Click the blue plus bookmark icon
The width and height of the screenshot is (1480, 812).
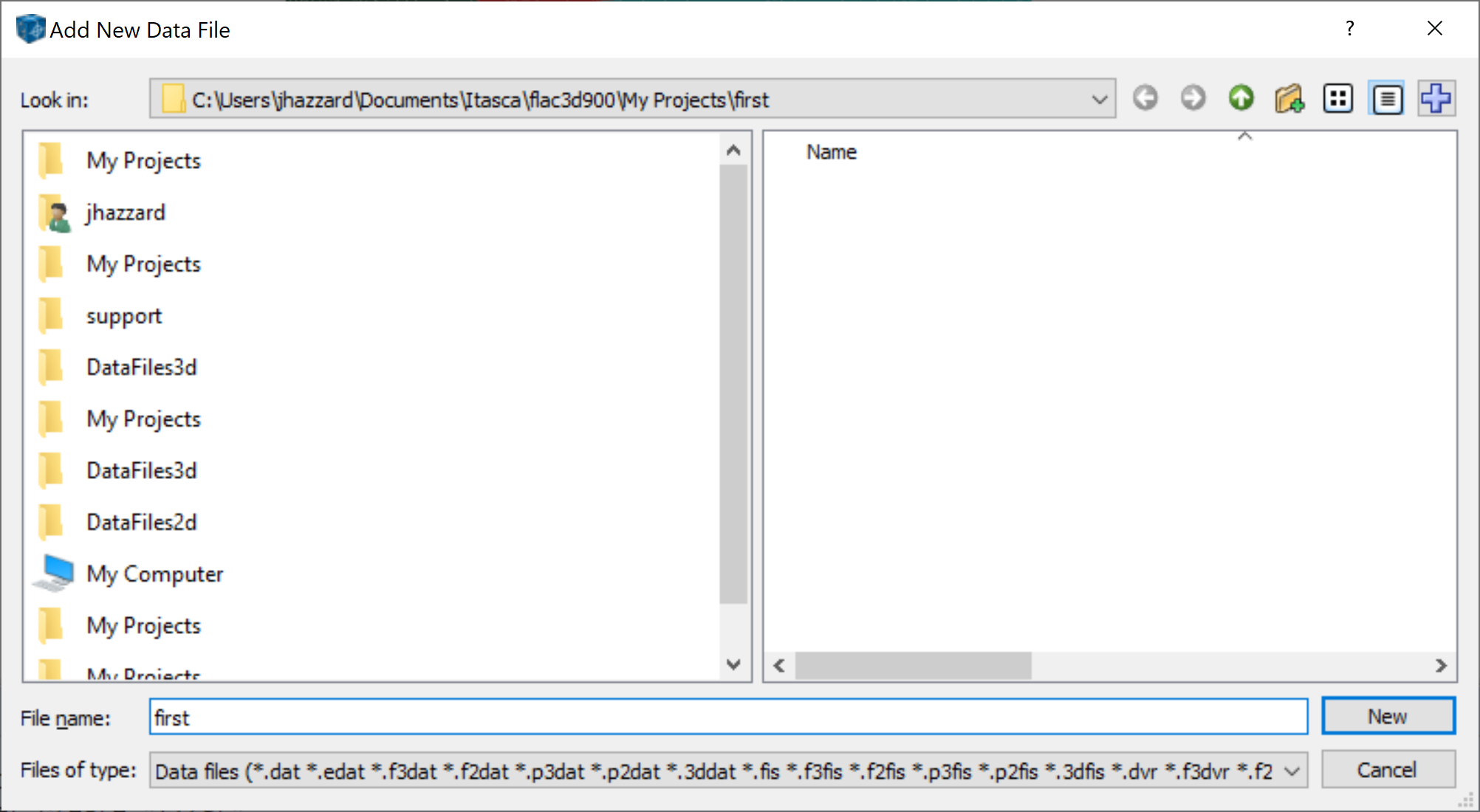(x=1436, y=98)
